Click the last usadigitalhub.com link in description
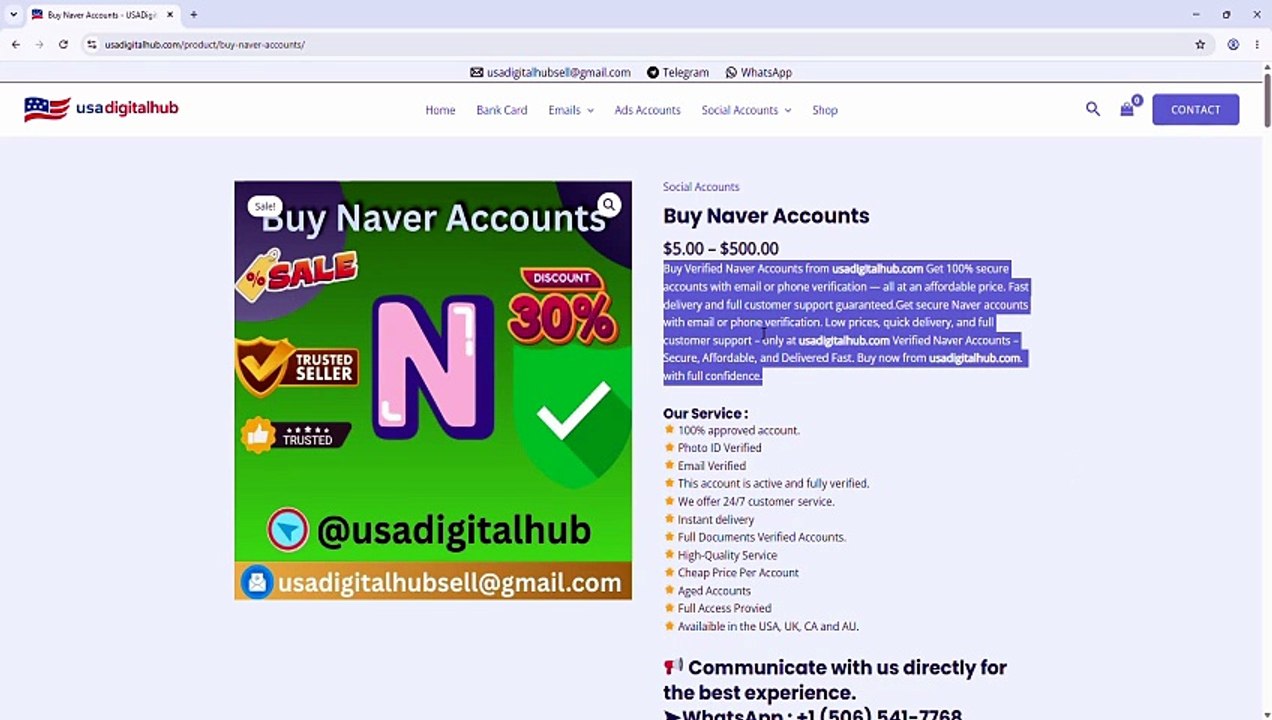Screen dimensions: 1272x720 click(x=974, y=358)
